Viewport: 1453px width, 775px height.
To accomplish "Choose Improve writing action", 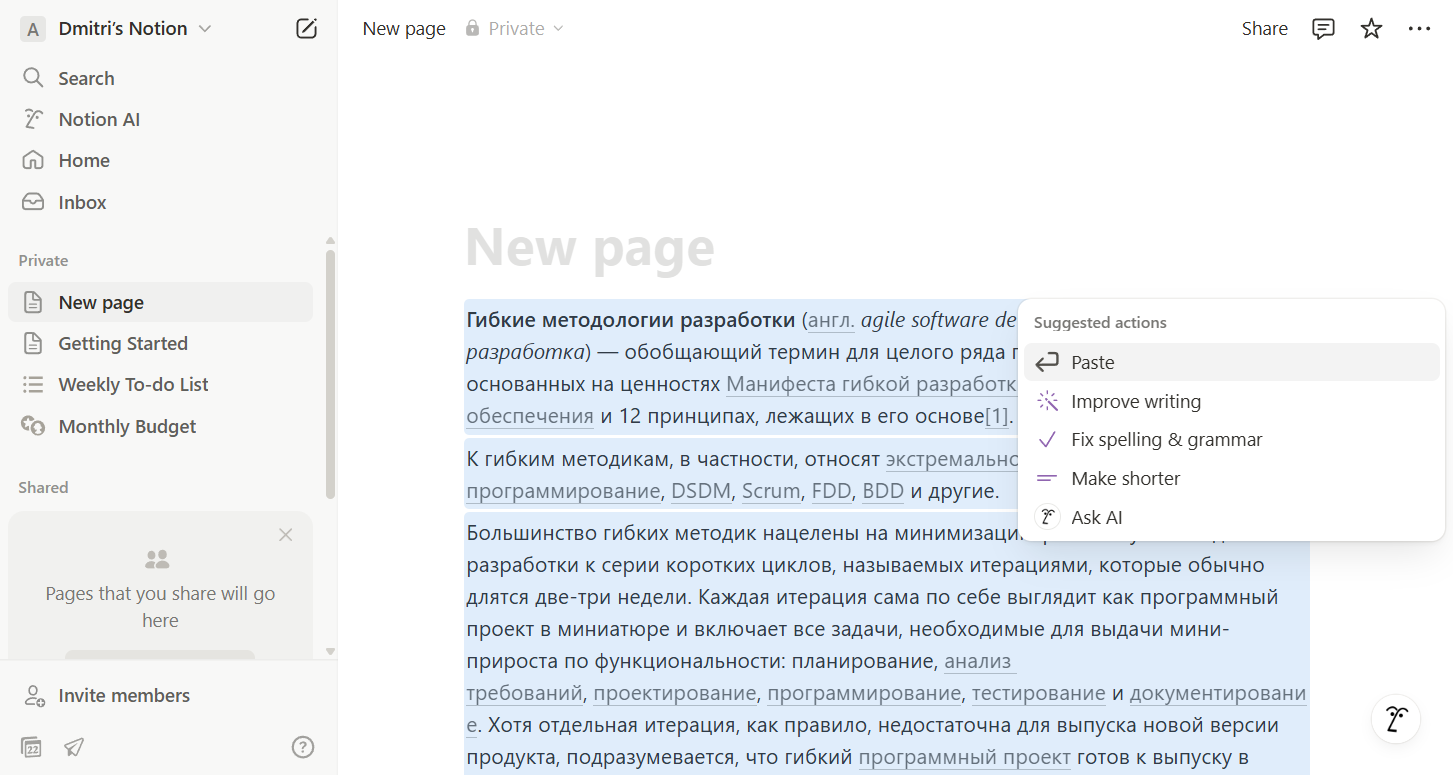I will [1135, 402].
